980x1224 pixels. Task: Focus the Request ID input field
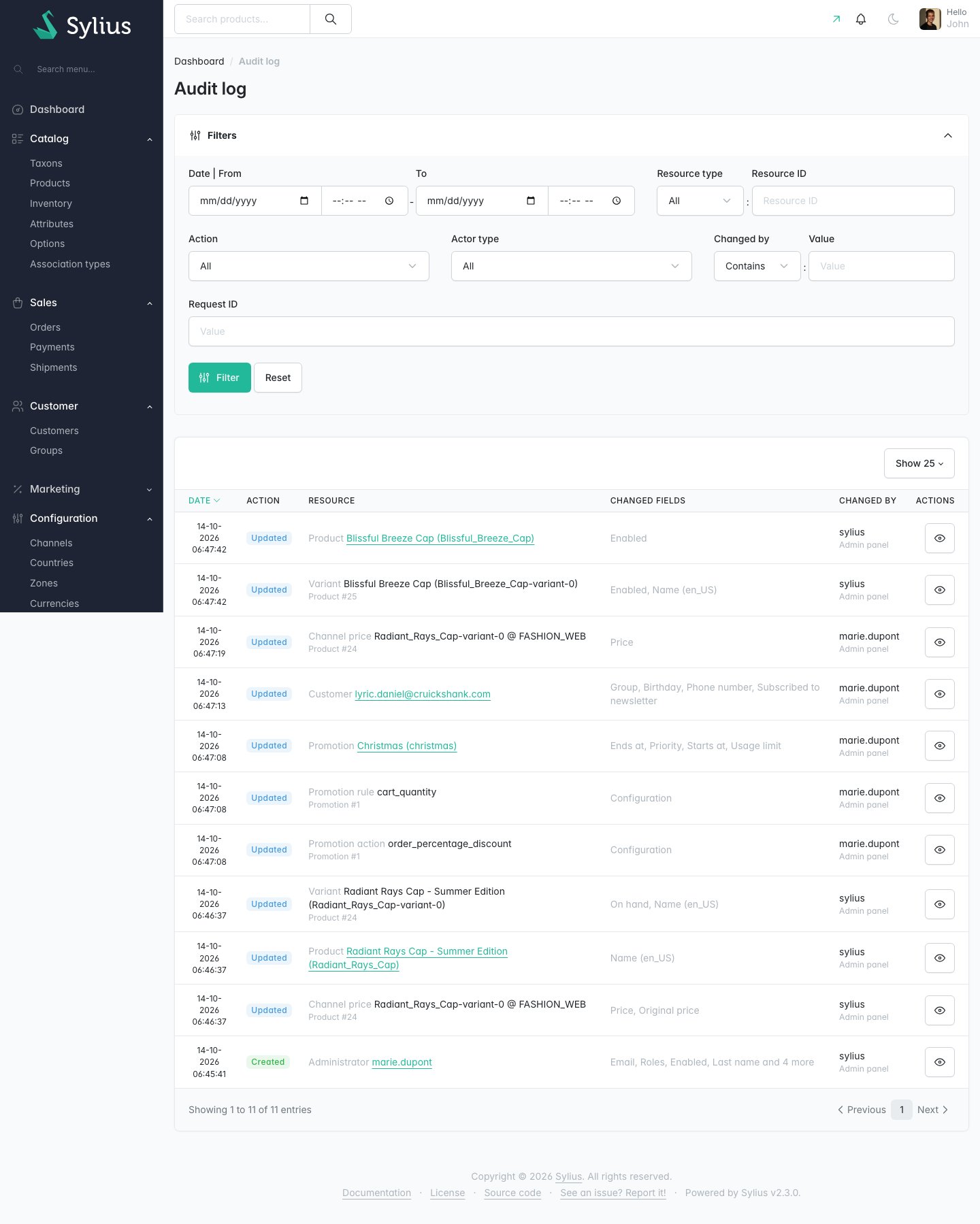(571, 331)
